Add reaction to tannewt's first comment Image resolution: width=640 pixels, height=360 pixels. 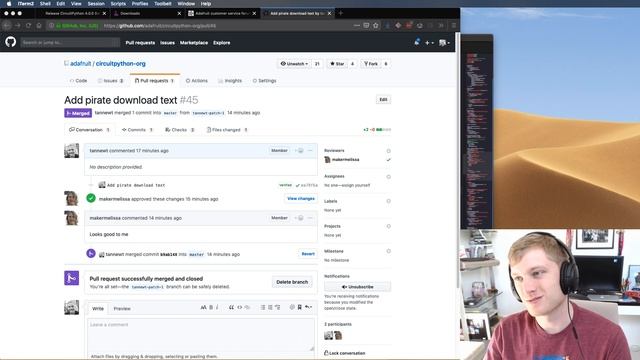pos(300,151)
